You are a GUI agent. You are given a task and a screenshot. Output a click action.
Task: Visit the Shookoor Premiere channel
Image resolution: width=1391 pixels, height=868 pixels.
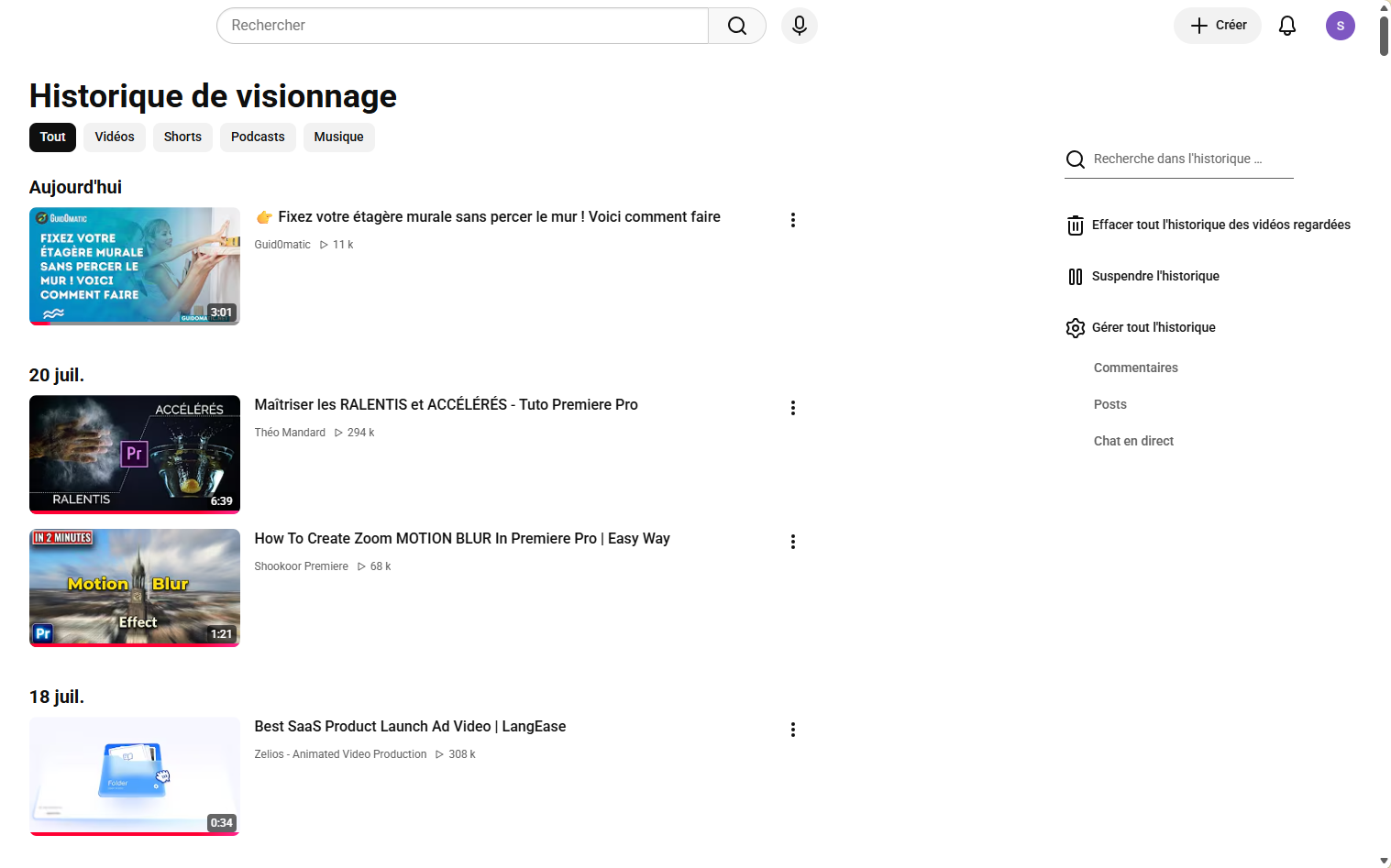(302, 566)
